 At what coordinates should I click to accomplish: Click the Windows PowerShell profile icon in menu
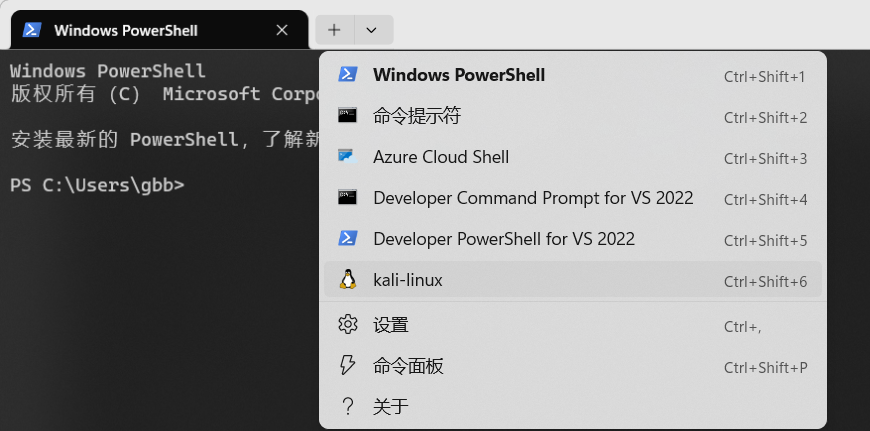348,75
